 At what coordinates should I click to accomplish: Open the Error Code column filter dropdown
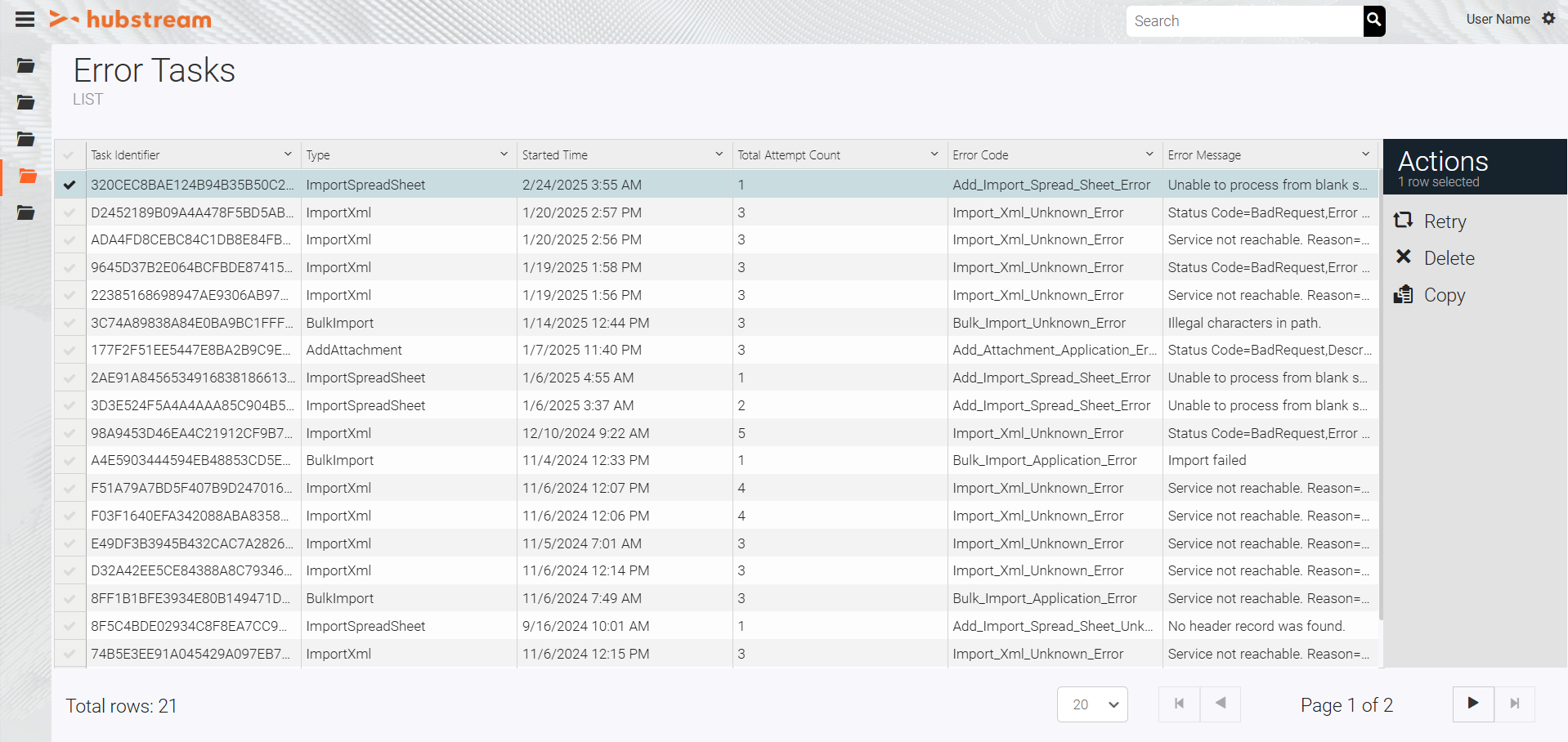click(1149, 154)
